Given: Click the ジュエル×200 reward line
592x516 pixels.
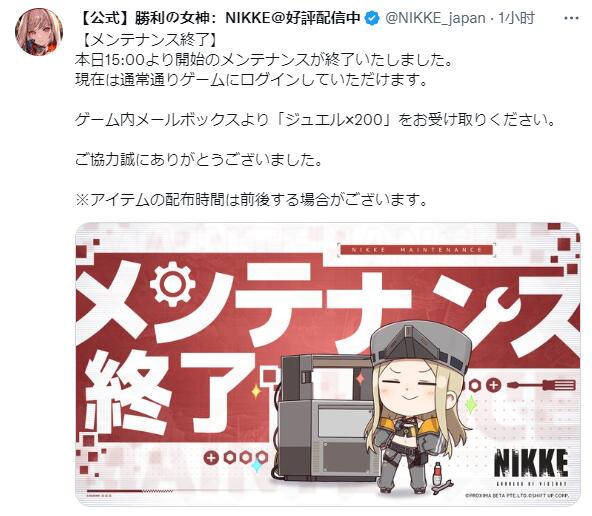Looking at the screenshot, I should [316, 120].
